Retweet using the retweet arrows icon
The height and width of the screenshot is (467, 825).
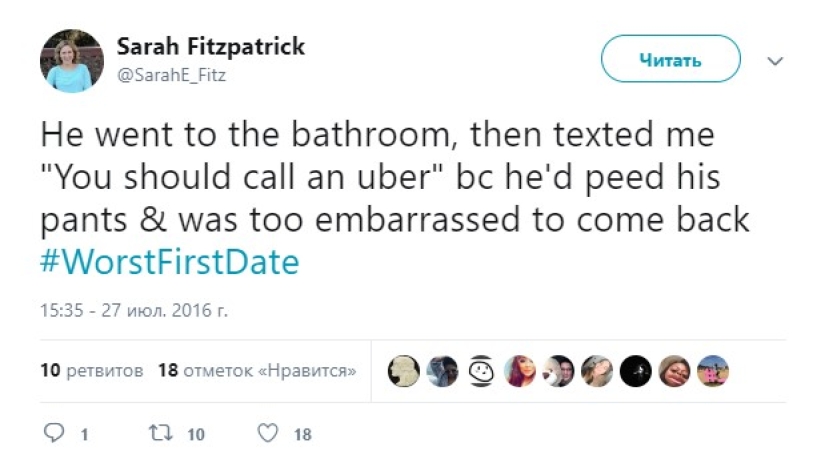(x=158, y=434)
